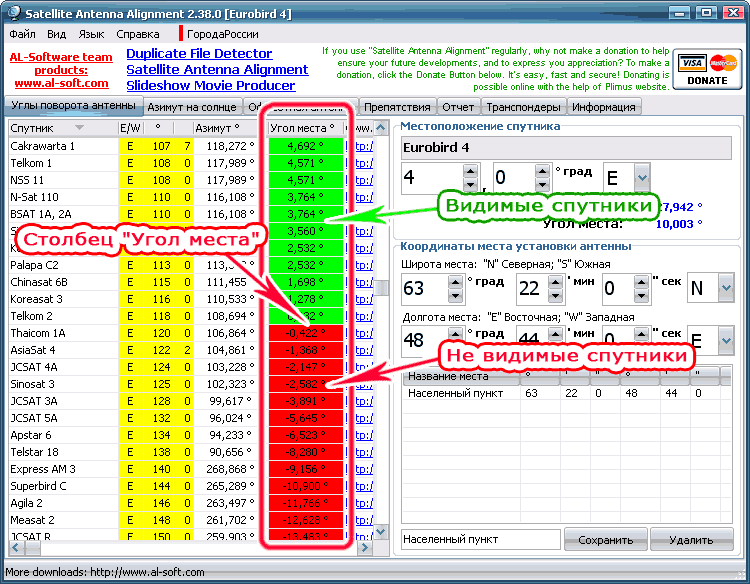Select Superbird C satellite row
The image size is (750, 584).
point(190,486)
